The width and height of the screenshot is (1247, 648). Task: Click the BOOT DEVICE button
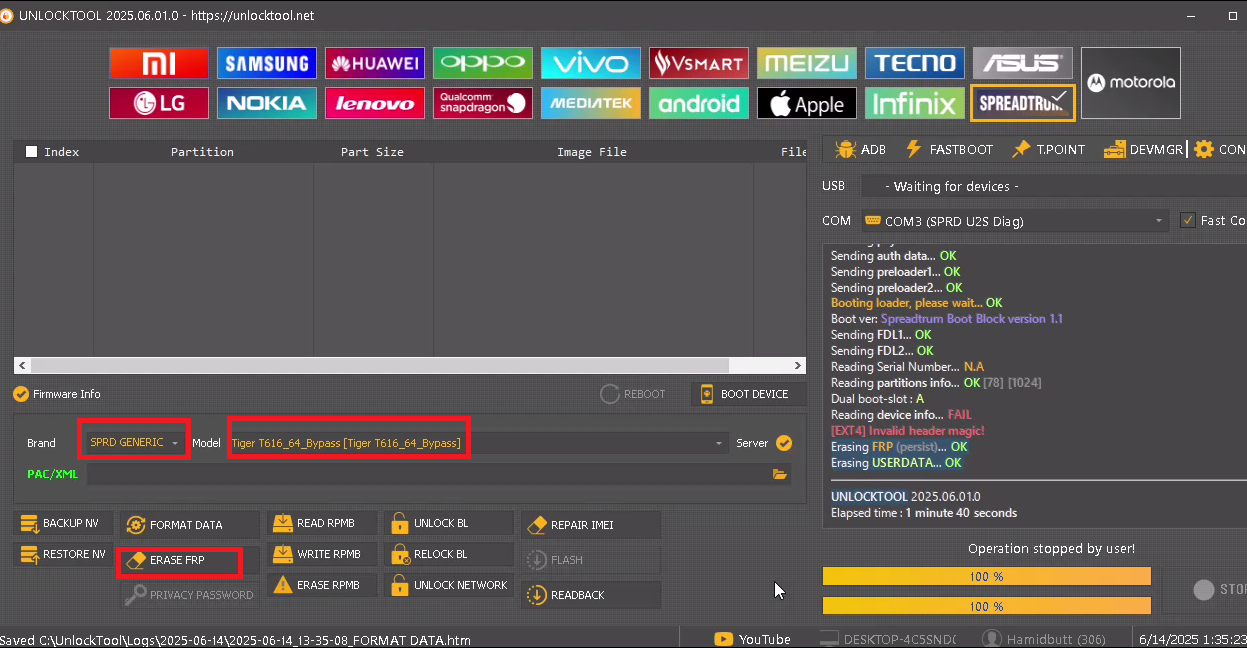(x=748, y=394)
